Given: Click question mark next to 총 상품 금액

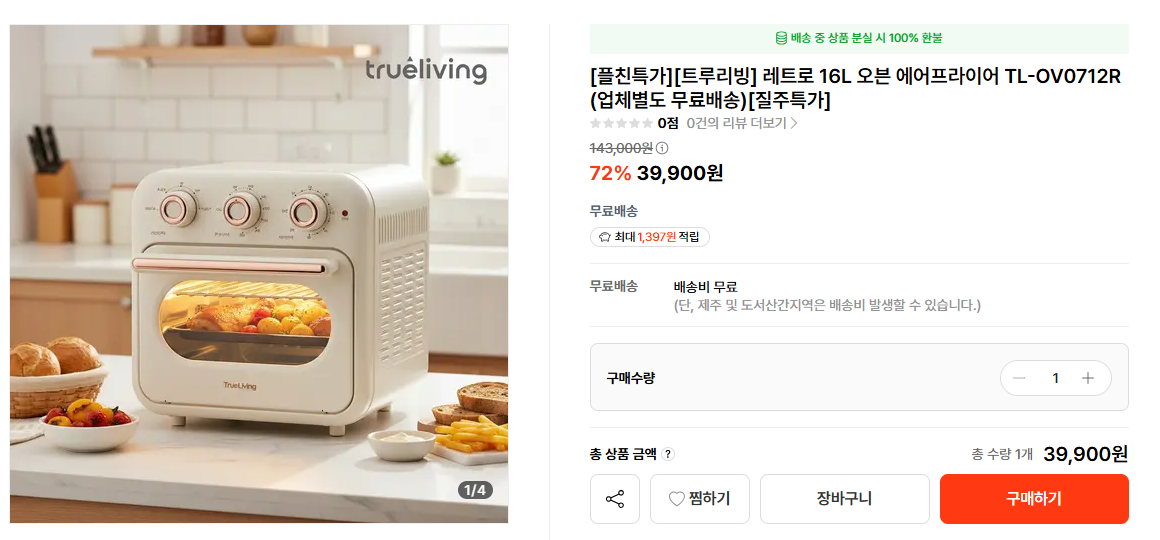Looking at the screenshot, I should pyautogui.click(x=668, y=454).
